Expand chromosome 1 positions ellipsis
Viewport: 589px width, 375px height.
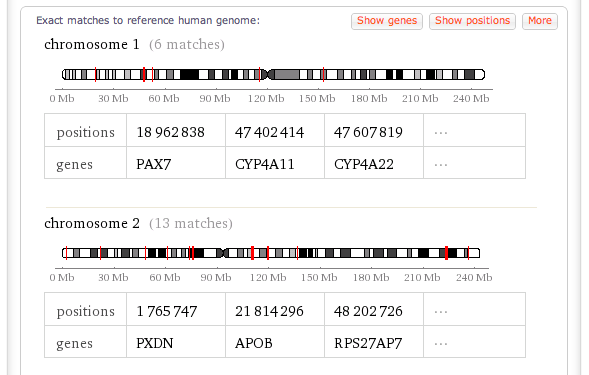(474, 130)
